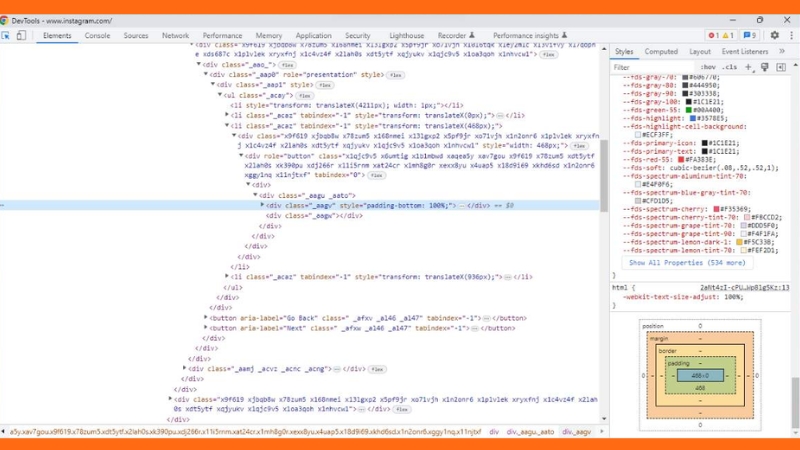Click the flex badge beside _aap1 div
This screenshot has height=450, width=800.
coord(324,85)
